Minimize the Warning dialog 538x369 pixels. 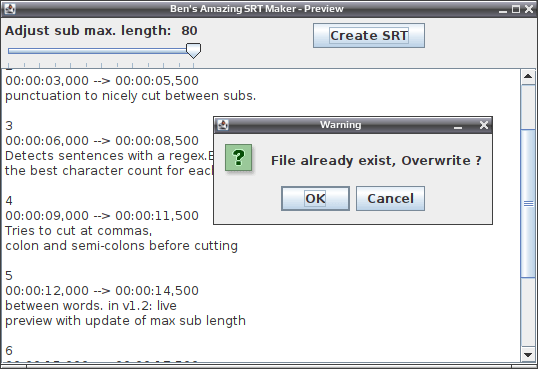coord(458,125)
